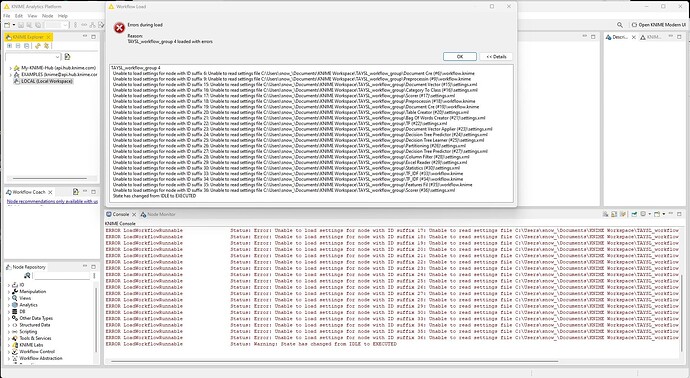Open the View menu
Image resolution: width=690 pixels, height=378 pixels.
pyautogui.click(x=33, y=16)
